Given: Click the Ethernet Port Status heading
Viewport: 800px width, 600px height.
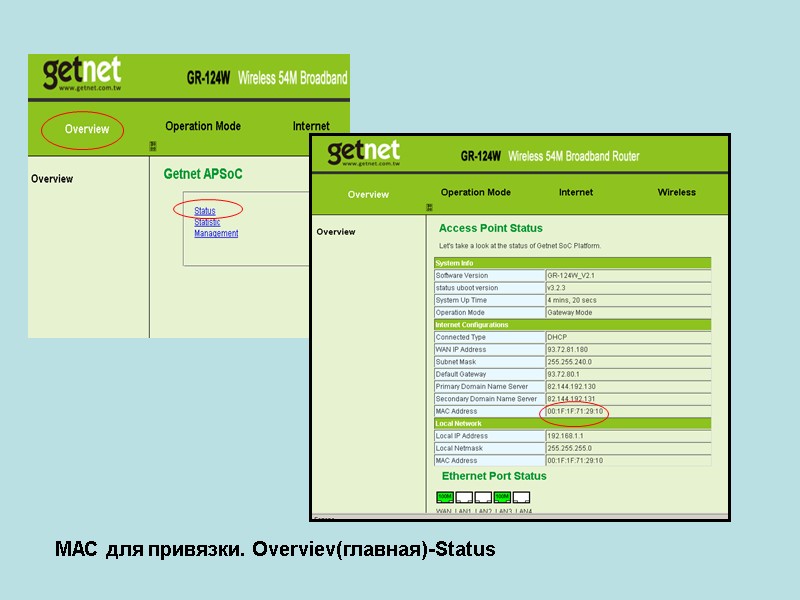Looking at the screenshot, I should [494, 476].
